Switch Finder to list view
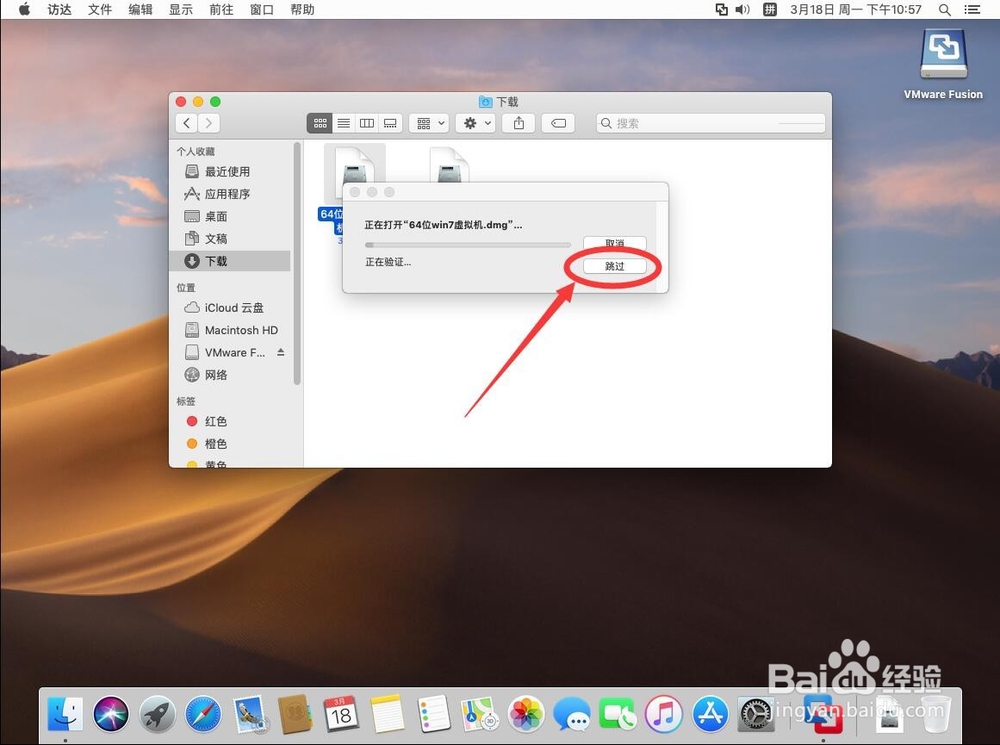Viewport: 1000px width, 745px height. (x=343, y=122)
